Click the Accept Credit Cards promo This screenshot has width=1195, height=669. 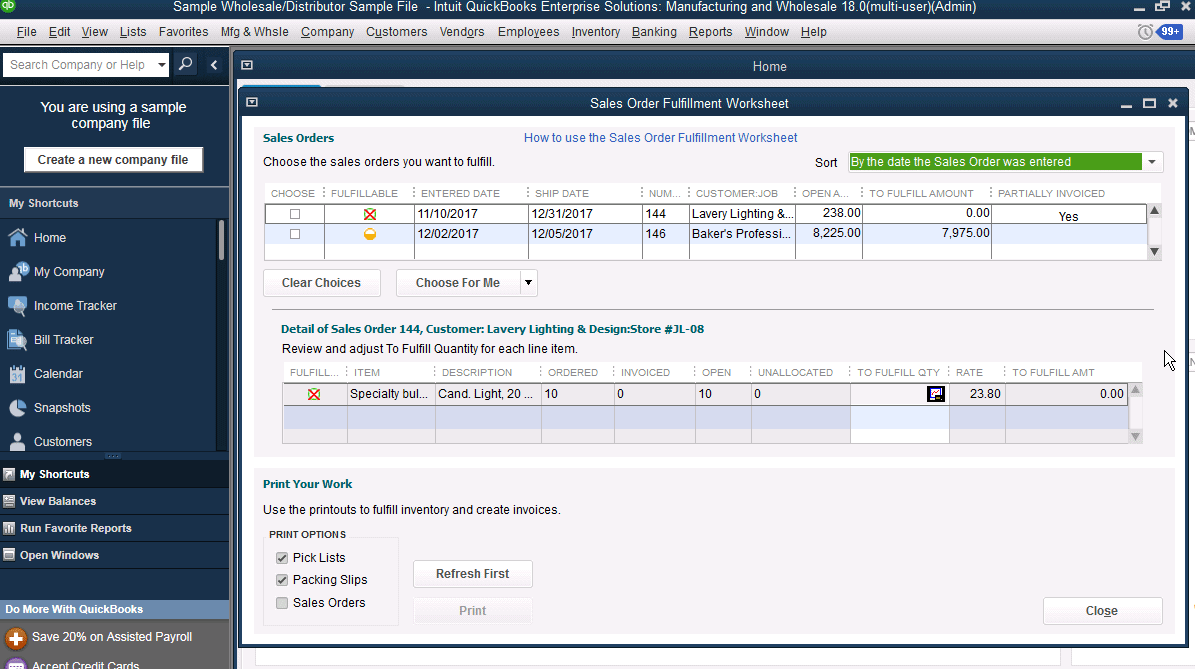85,664
